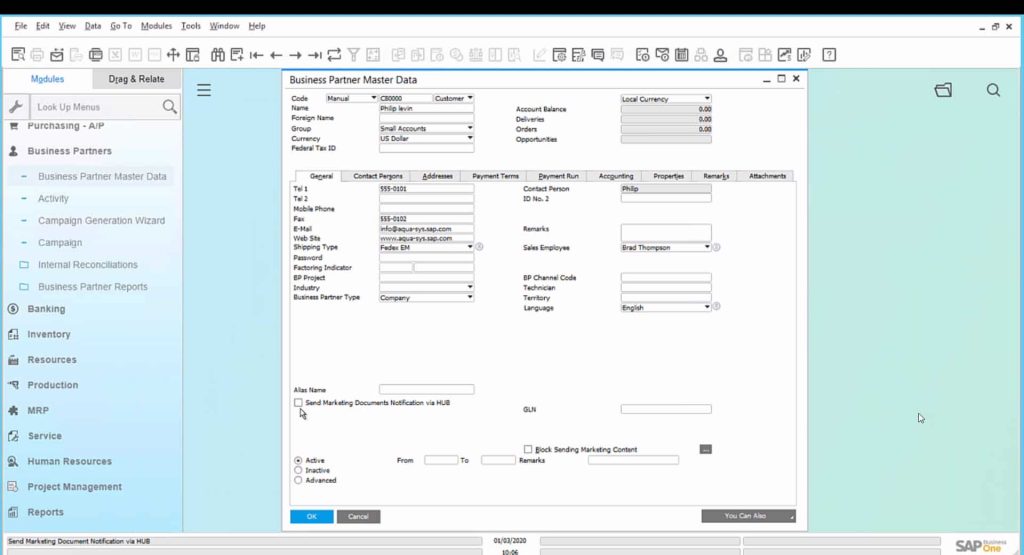Screen dimensions: 1024x555
Task: Open Print Preview from the toolbar
Action: point(18,55)
